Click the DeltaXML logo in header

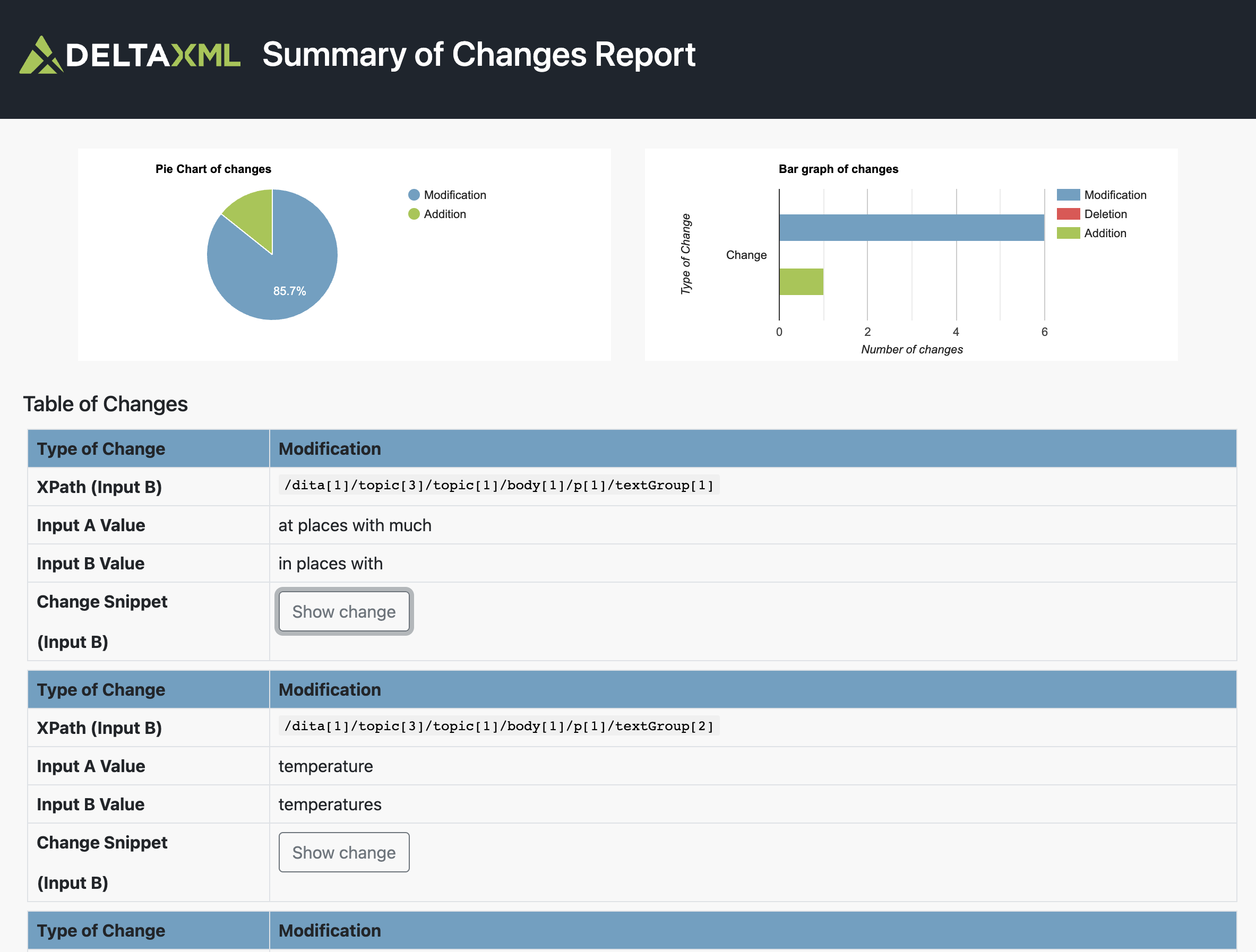click(x=130, y=55)
